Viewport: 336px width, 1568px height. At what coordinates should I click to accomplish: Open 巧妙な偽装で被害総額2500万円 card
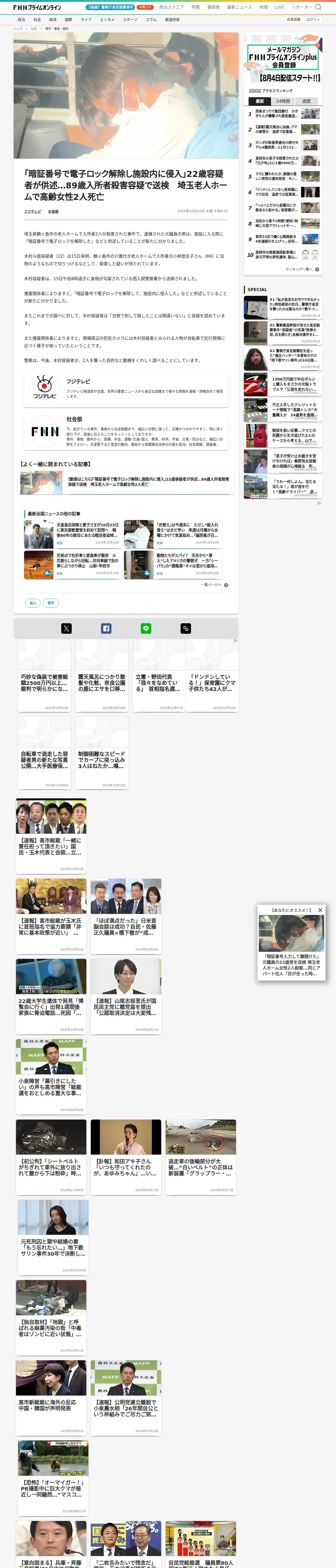(x=44, y=676)
